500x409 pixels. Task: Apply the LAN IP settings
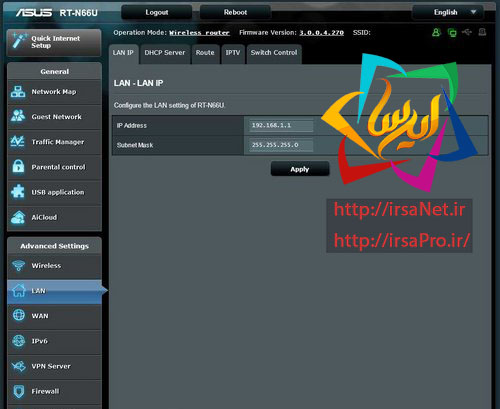pyautogui.click(x=300, y=169)
